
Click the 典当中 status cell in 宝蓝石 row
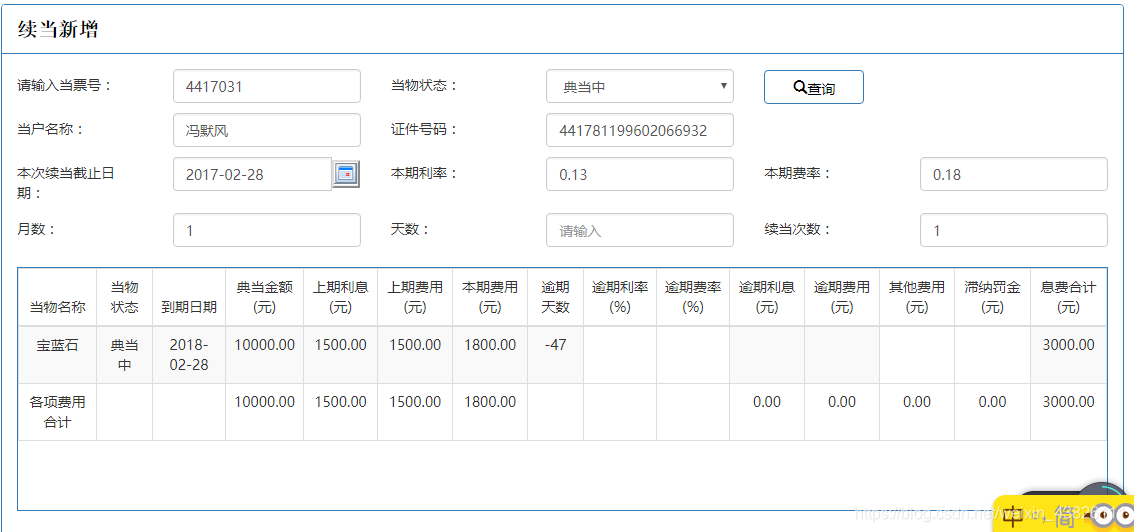[x=124, y=355]
